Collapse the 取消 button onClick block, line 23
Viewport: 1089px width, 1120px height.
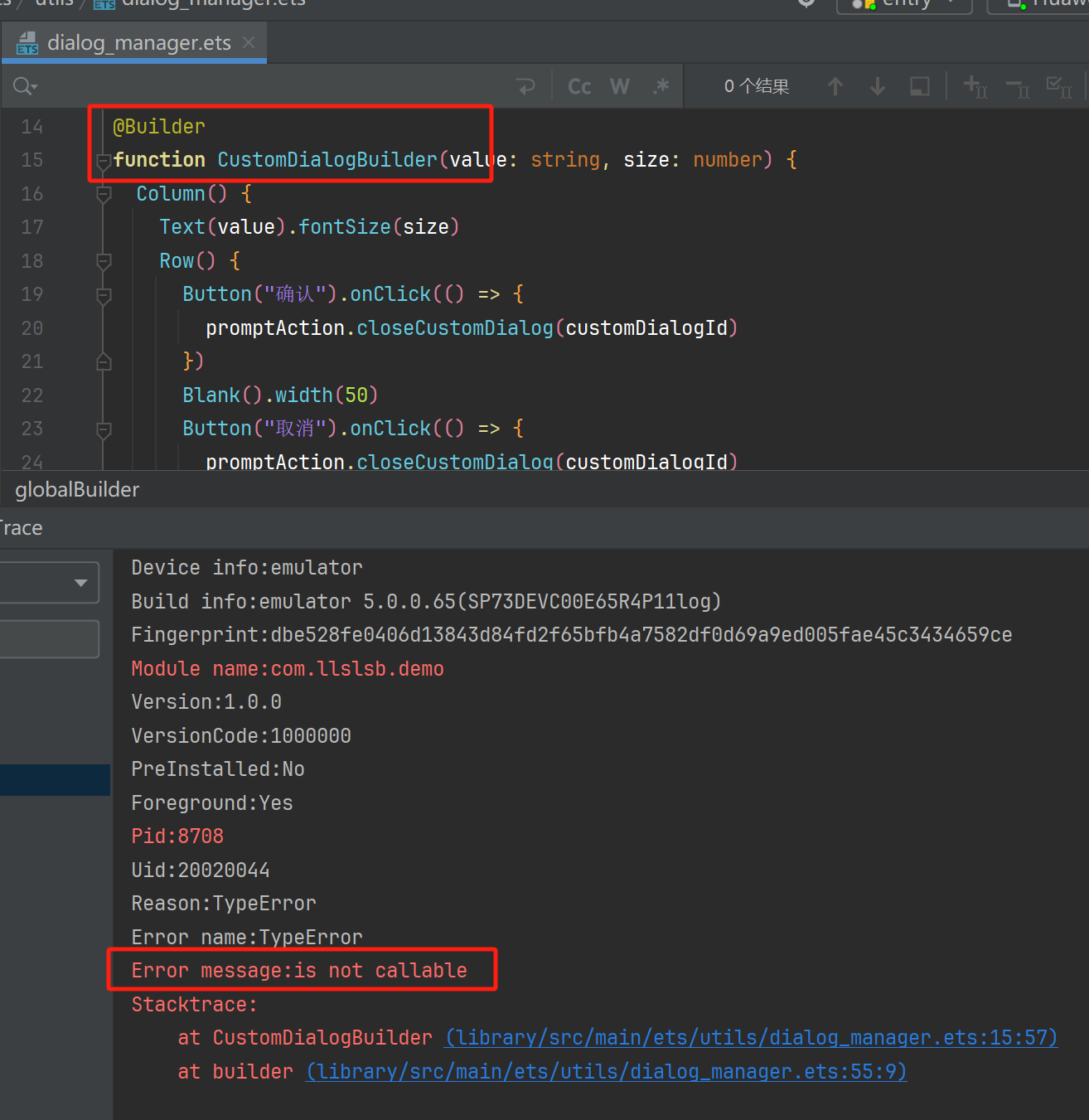point(104,429)
